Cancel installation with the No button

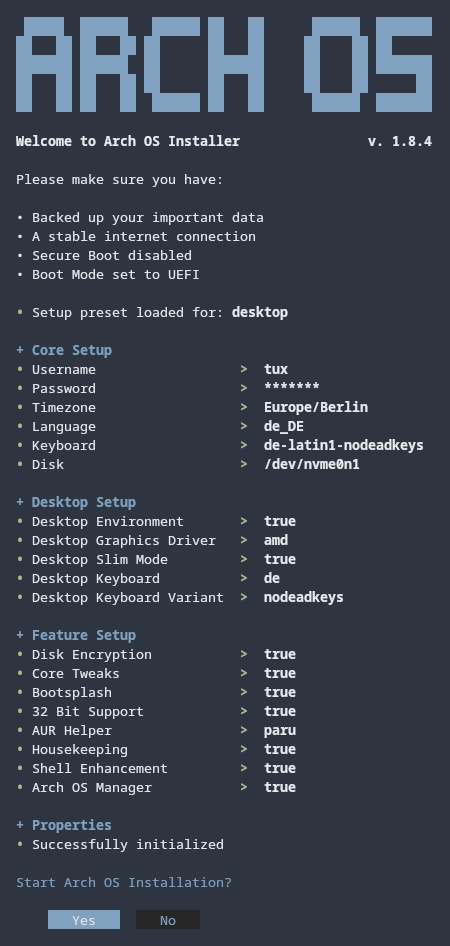[168, 919]
